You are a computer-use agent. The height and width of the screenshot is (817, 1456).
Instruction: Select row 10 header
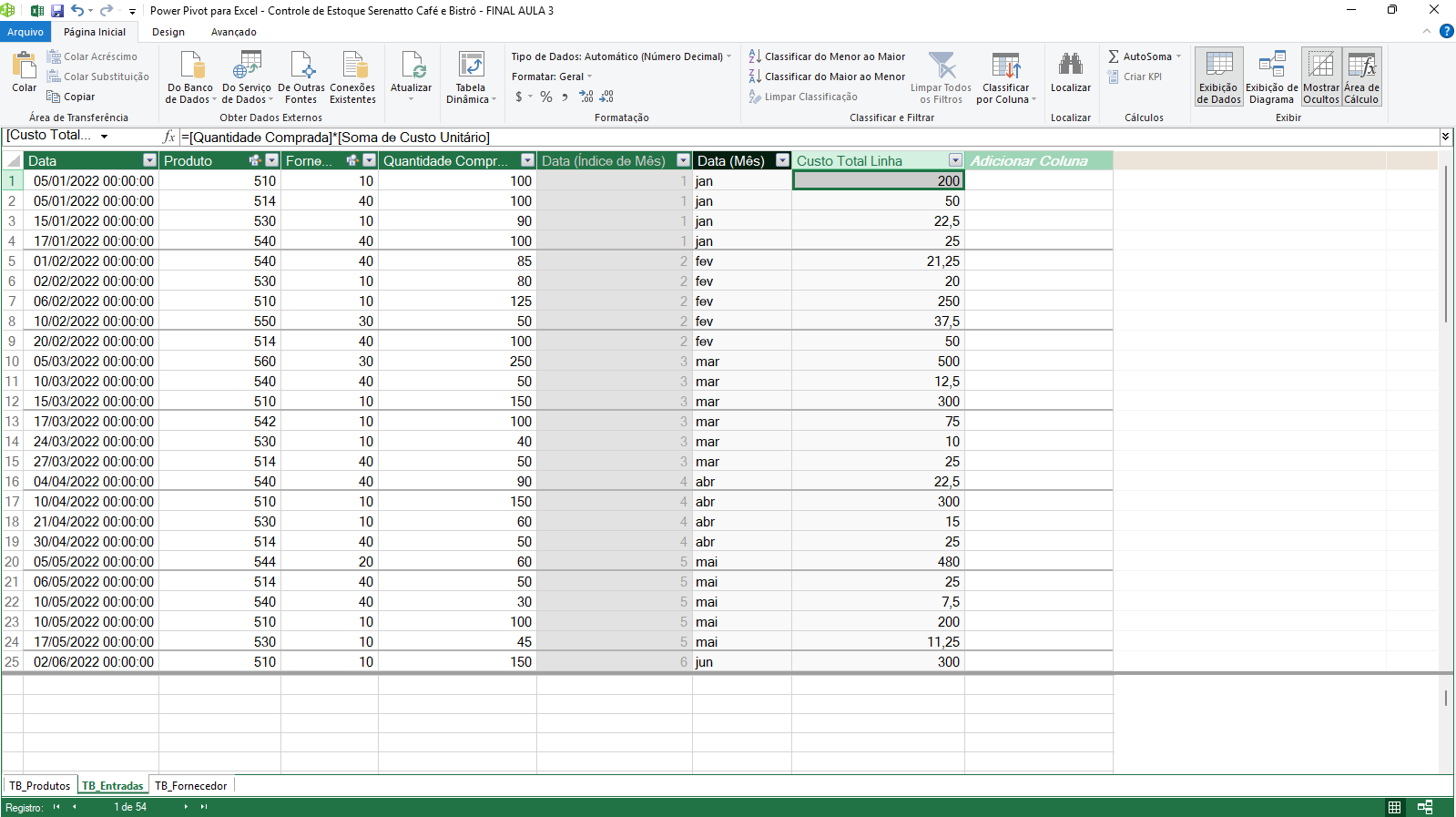[x=12, y=362]
